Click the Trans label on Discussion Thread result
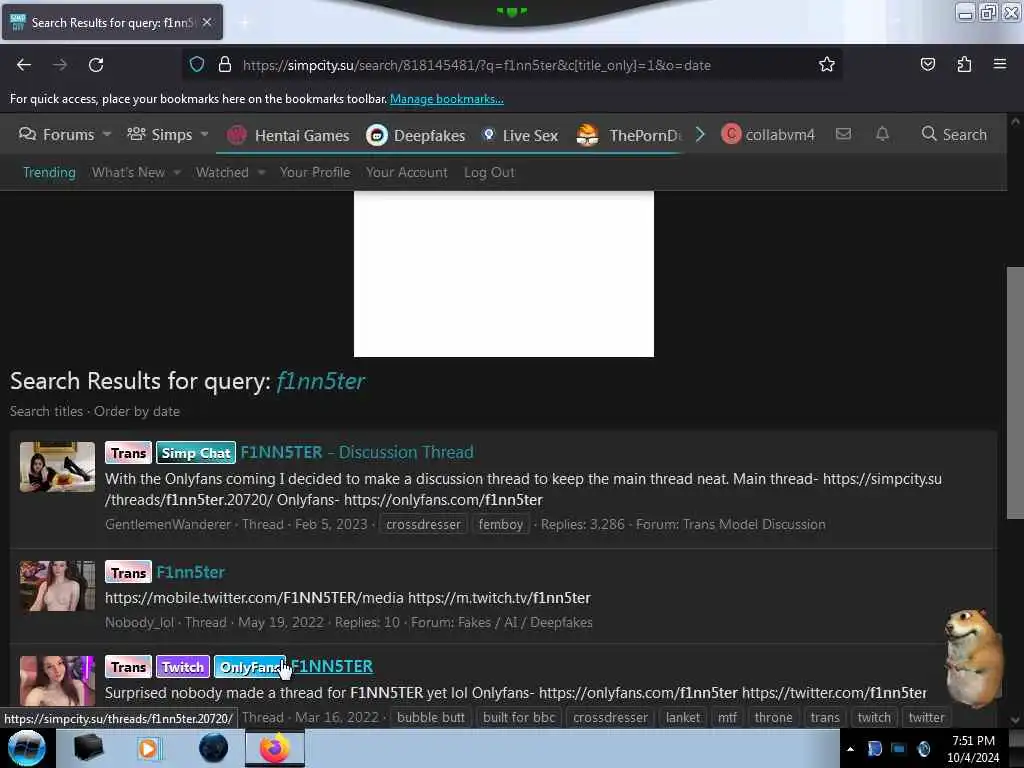 (x=128, y=453)
